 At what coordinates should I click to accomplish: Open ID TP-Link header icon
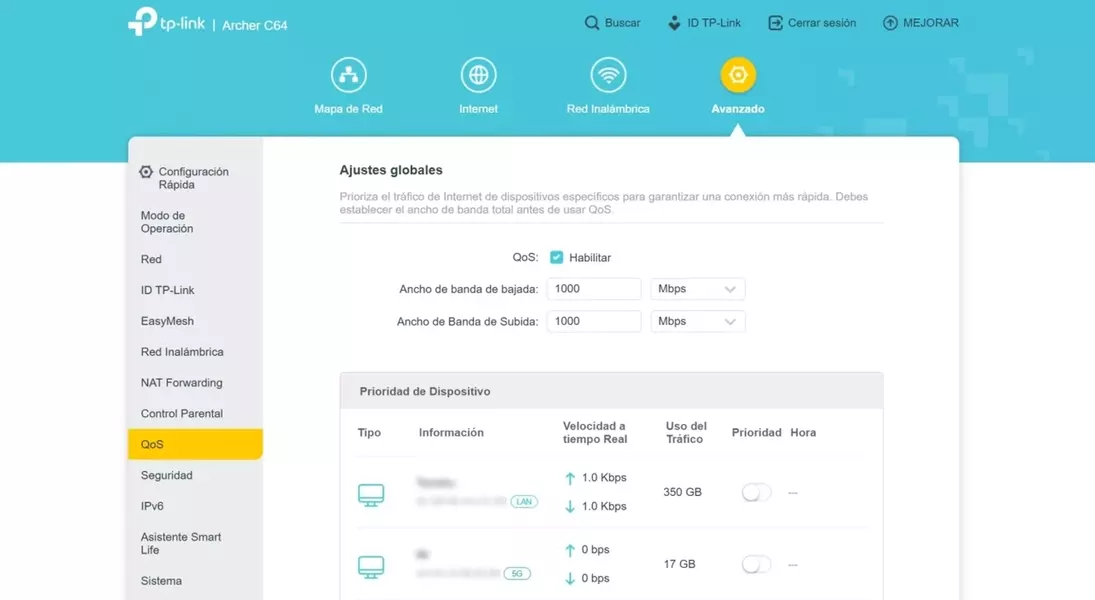[674, 23]
